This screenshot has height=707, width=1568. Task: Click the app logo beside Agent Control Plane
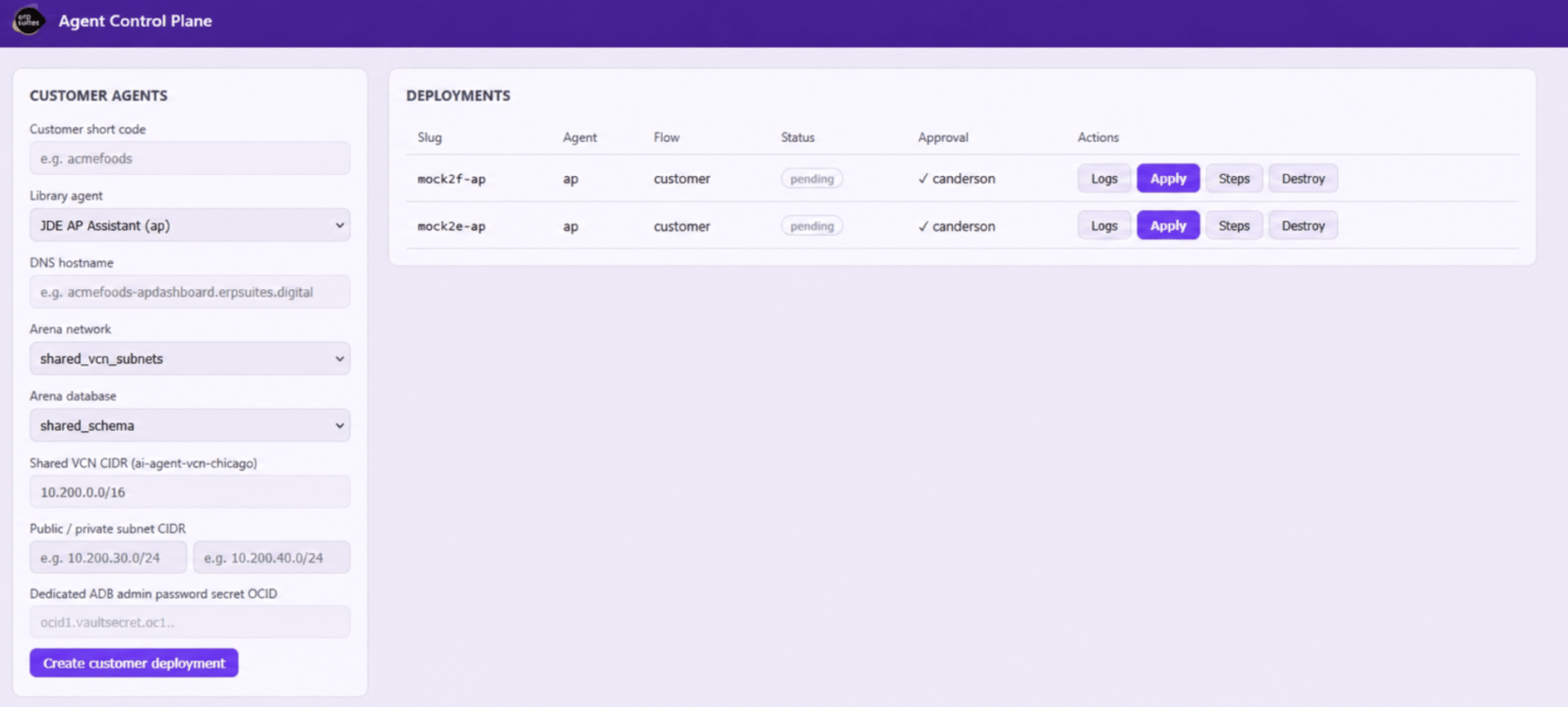pos(29,20)
